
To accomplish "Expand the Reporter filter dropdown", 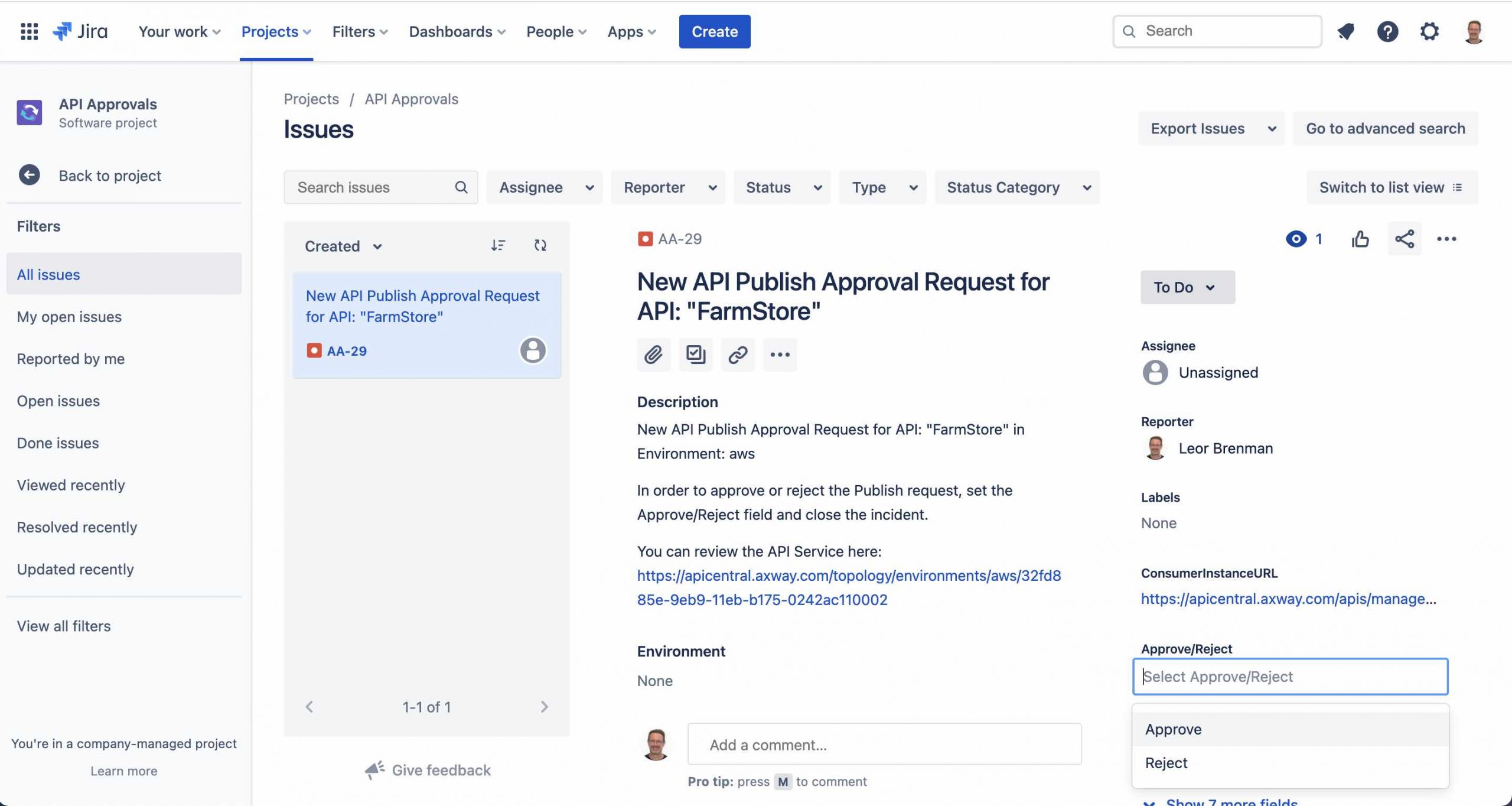I will [x=668, y=187].
